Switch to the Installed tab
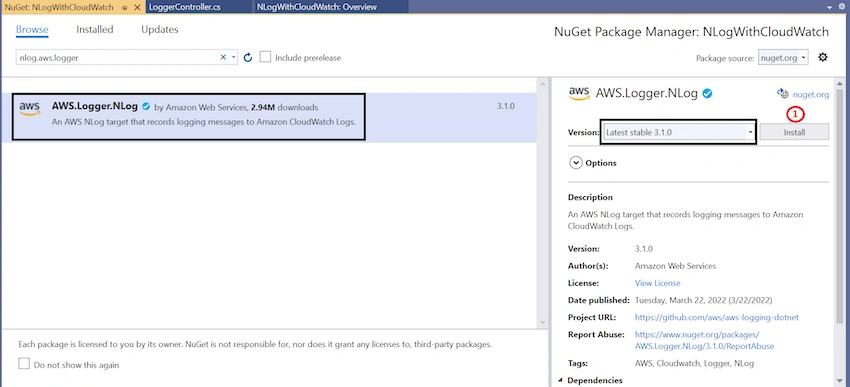Image resolution: width=850 pixels, height=387 pixels. coord(95,29)
